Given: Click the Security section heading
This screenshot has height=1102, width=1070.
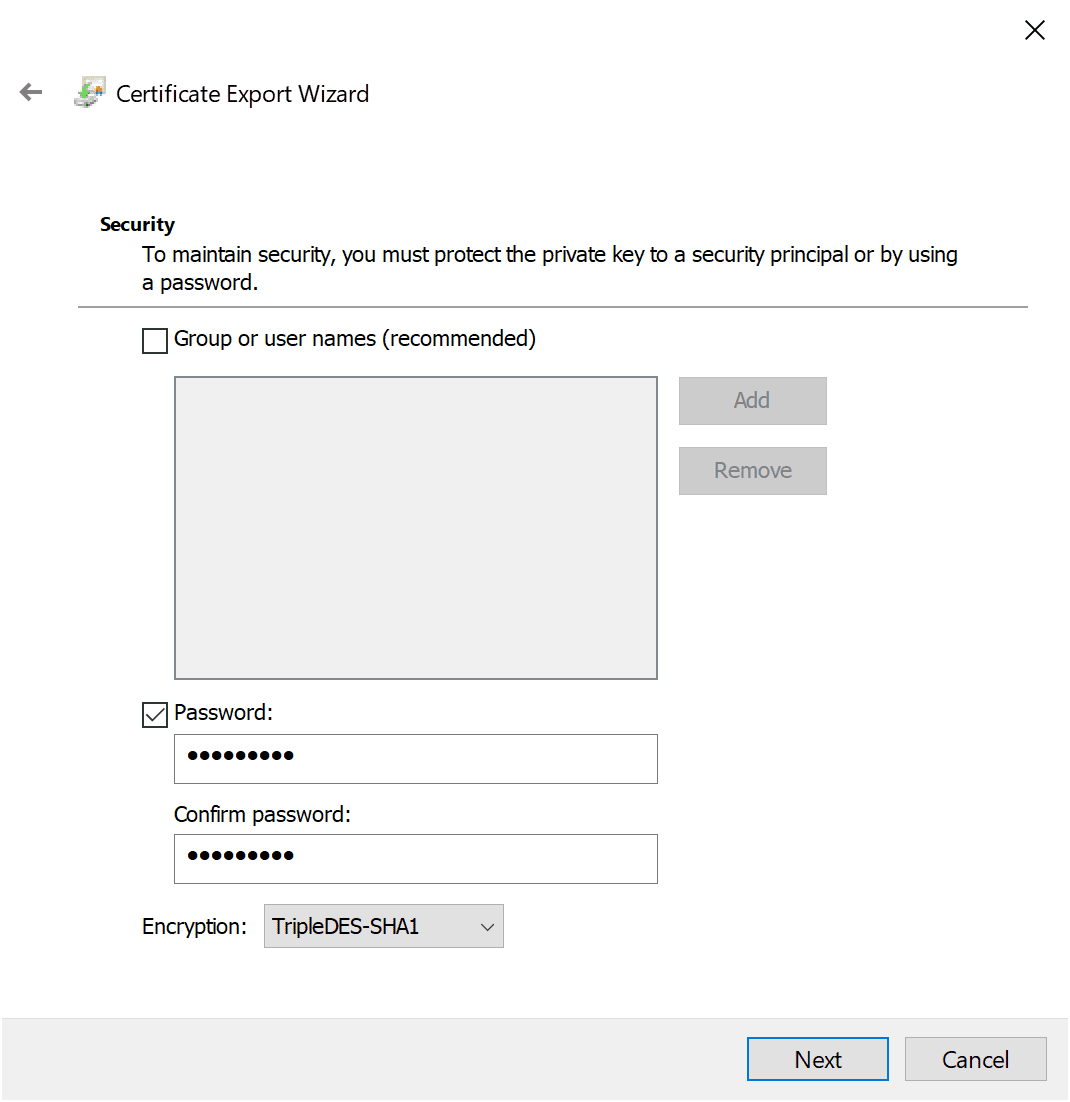Looking at the screenshot, I should (x=137, y=224).
